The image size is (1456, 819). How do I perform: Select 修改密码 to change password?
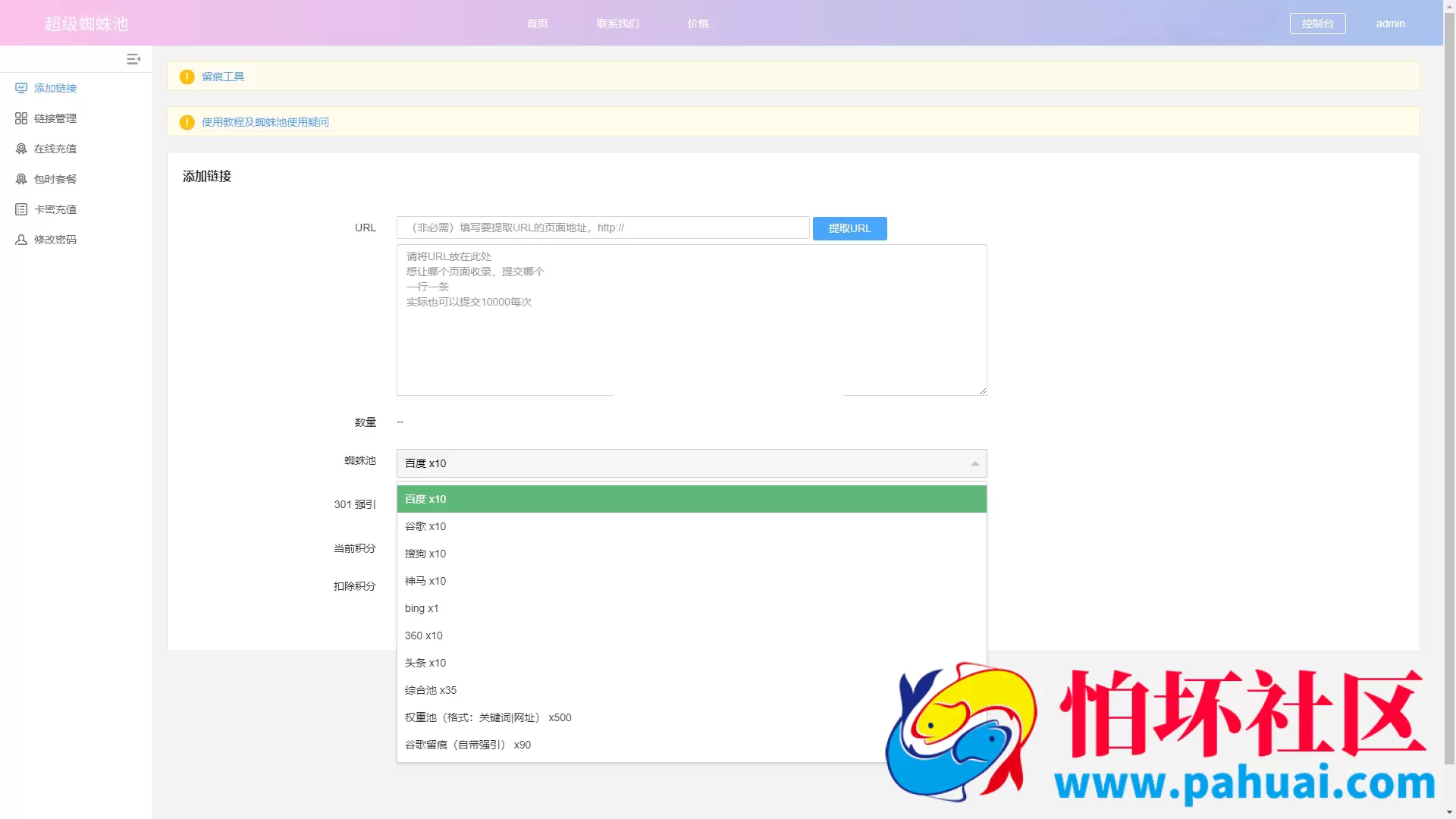[x=54, y=239]
